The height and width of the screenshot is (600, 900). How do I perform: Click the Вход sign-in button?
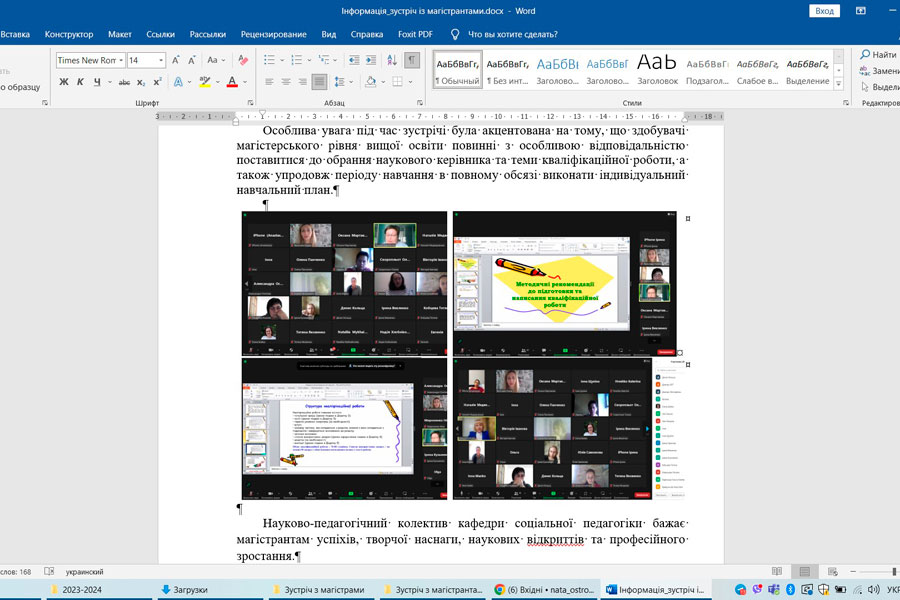pyautogui.click(x=824, y=10)
